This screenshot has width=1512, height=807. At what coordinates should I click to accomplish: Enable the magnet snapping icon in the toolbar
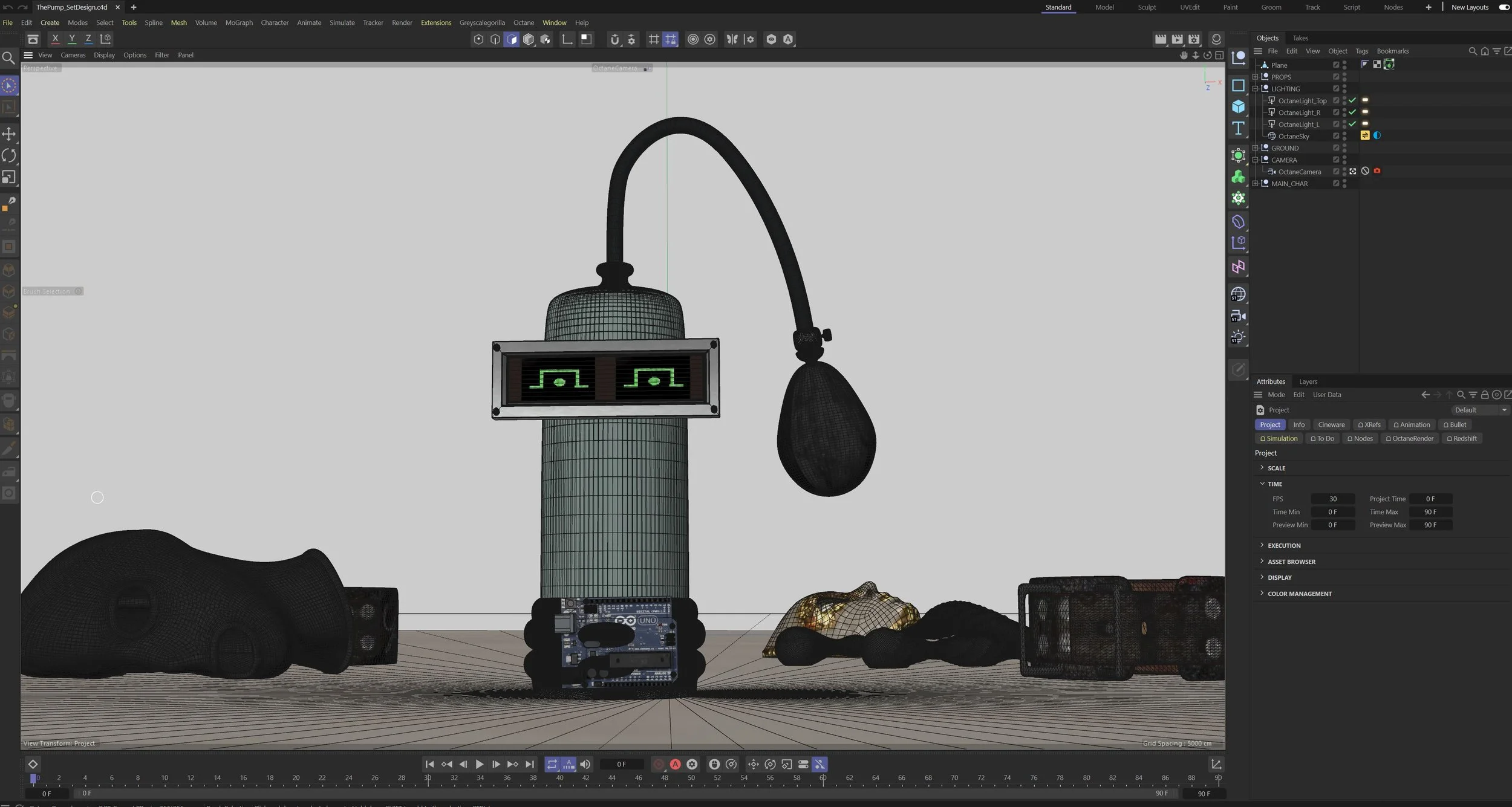tap(614, 39)
